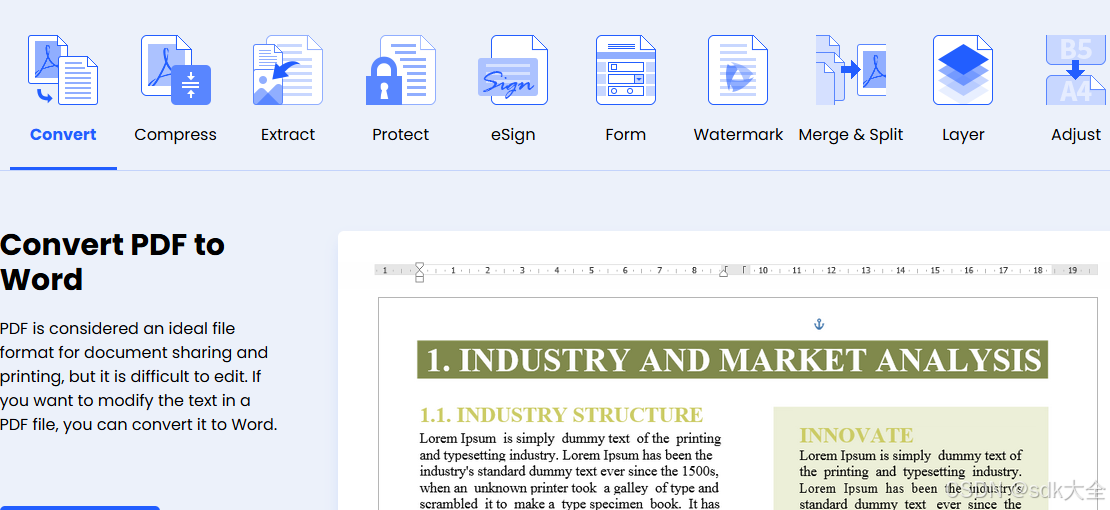Click the right indent marker on ruler
The image size is (1110, 510).
723,271
